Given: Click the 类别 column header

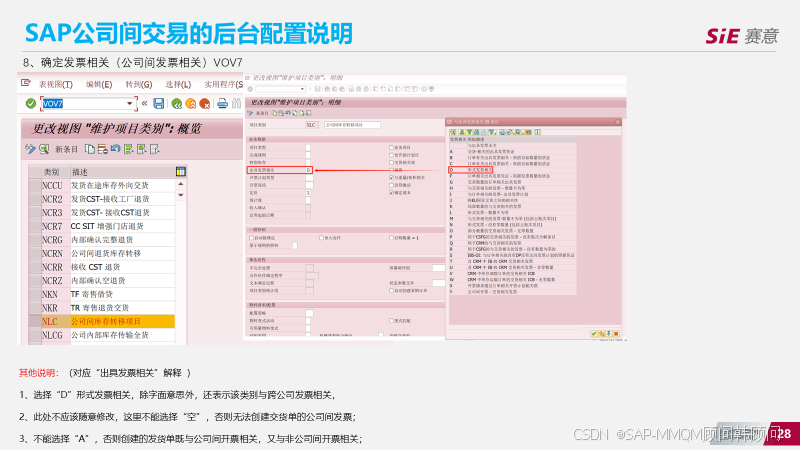Looking at the screenshot, I should pos(55,172).
